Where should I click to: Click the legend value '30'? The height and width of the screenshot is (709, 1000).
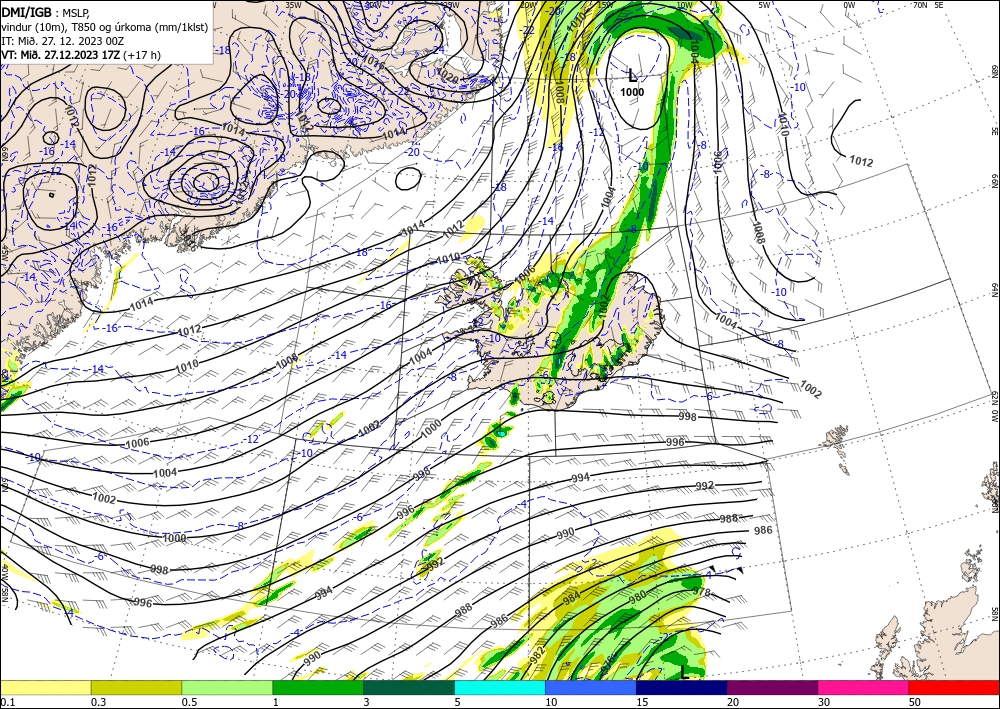824,702
